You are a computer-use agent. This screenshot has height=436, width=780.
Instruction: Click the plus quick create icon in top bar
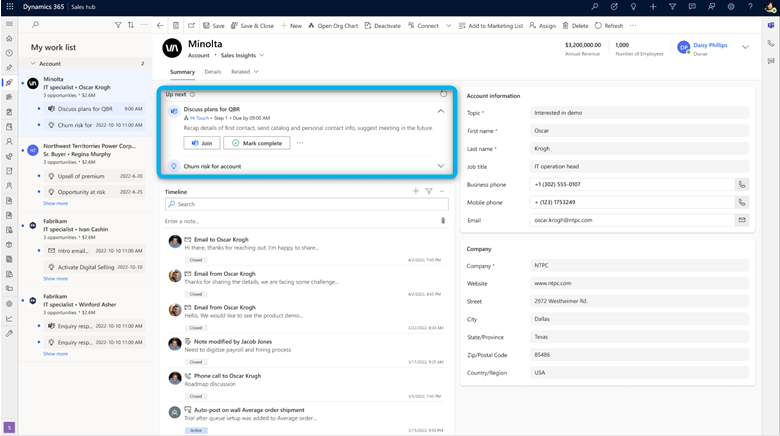pos(653,6)
